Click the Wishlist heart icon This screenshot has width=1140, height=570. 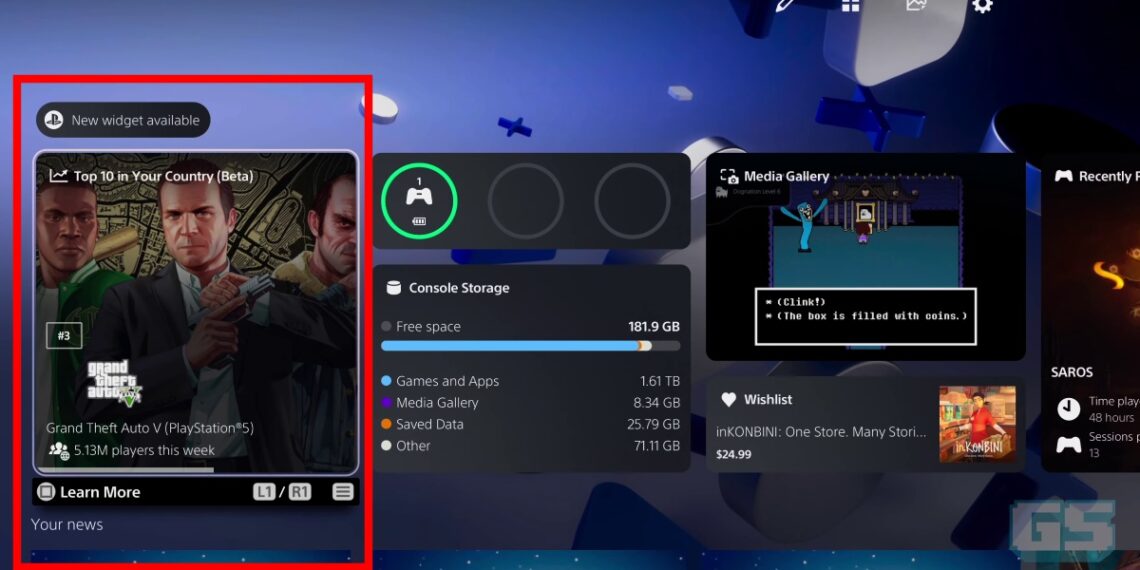pos(728,399)
